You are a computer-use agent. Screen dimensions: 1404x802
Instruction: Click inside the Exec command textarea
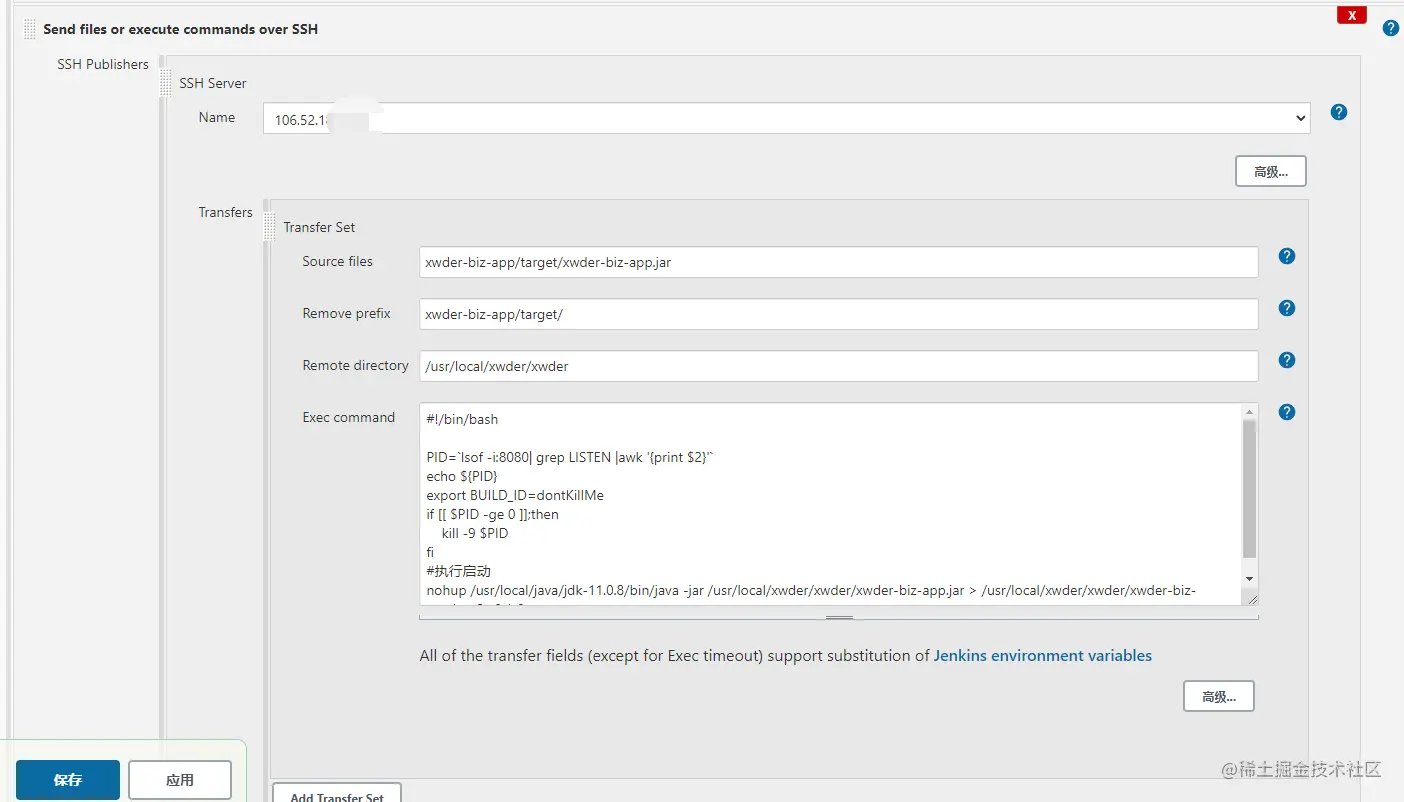coord(830,504)
